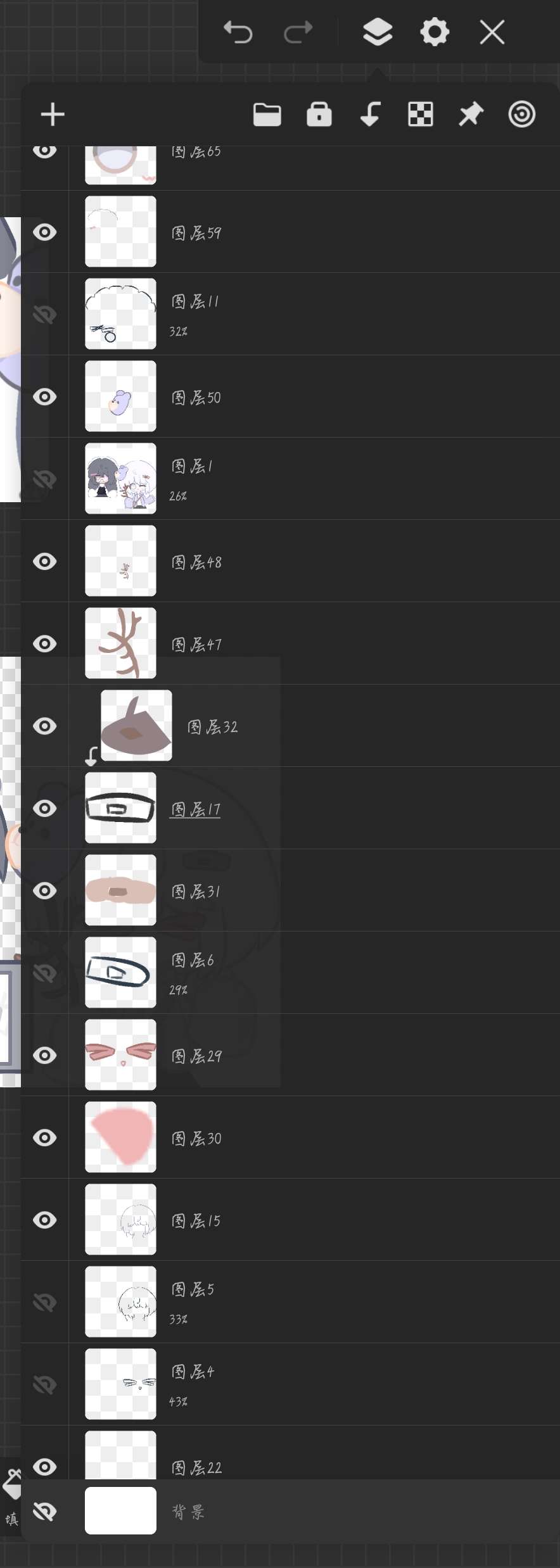
Task: Select the clipped layer 图层32 thumbnail
Action: point(136,725)
